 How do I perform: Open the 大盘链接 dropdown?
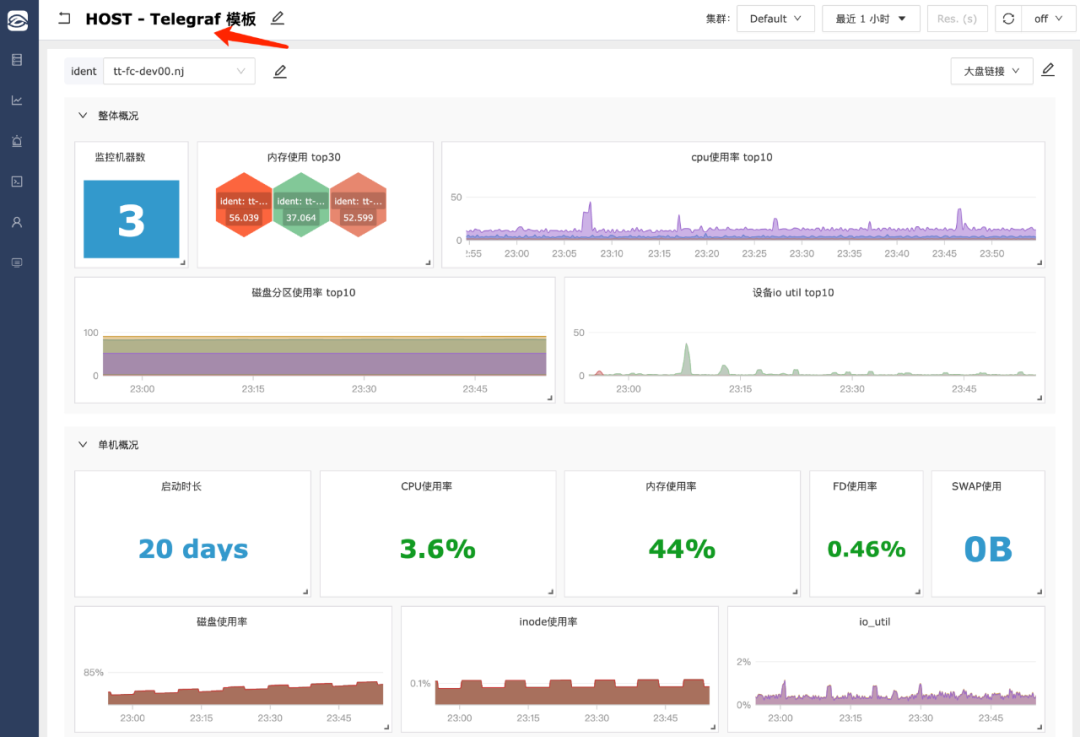coord(992,71)
